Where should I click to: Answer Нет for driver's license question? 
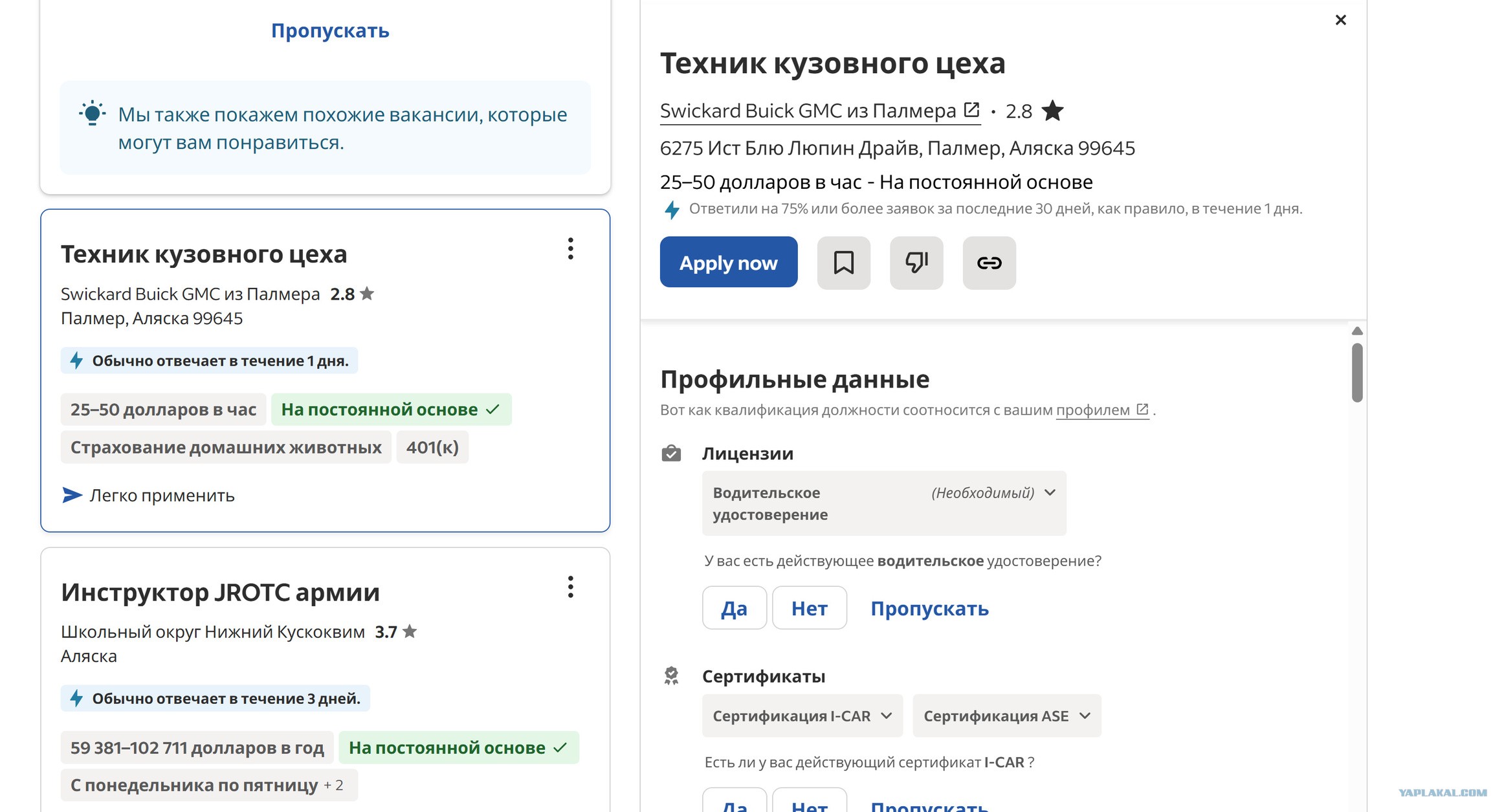coord(810,608)
